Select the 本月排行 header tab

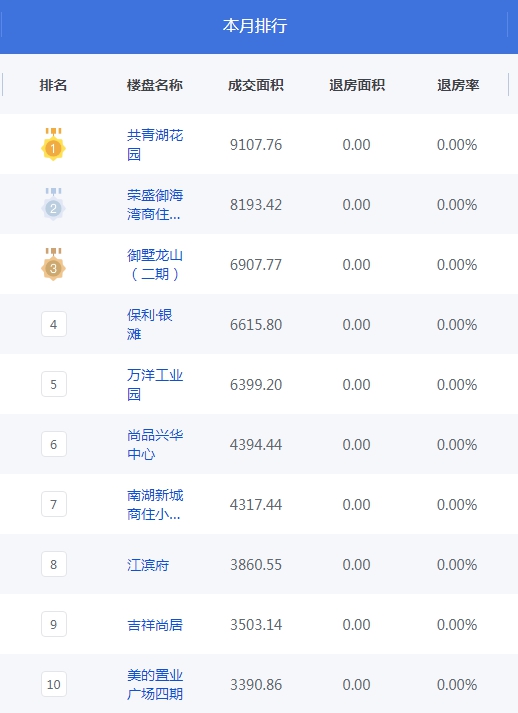coord(255,25)
